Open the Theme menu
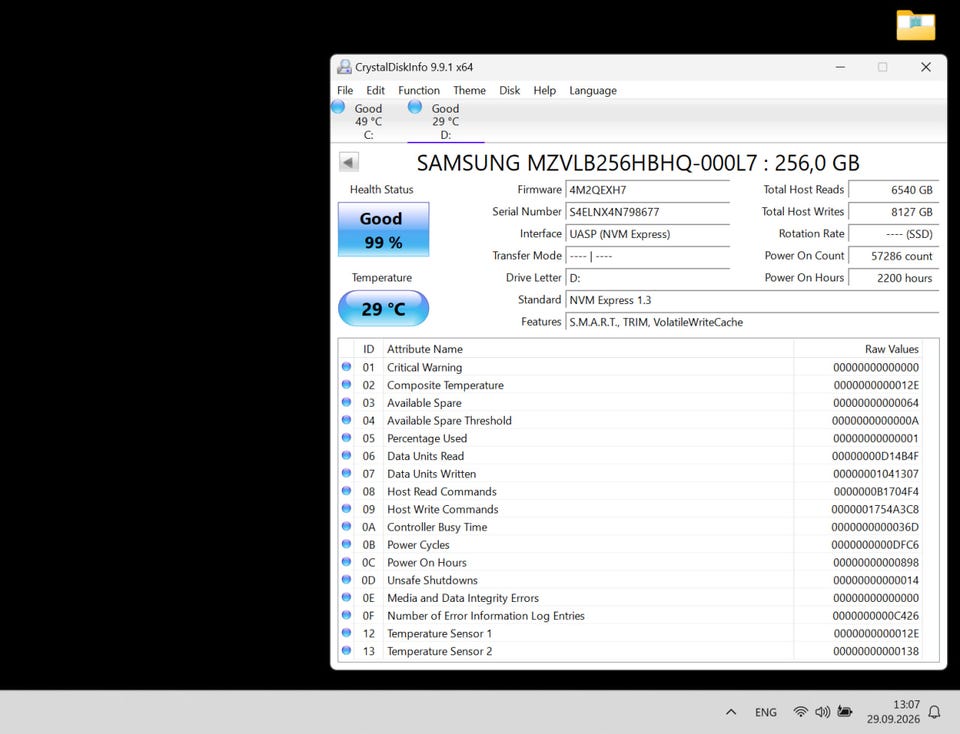960x734 pixels. tap(469, 90)
